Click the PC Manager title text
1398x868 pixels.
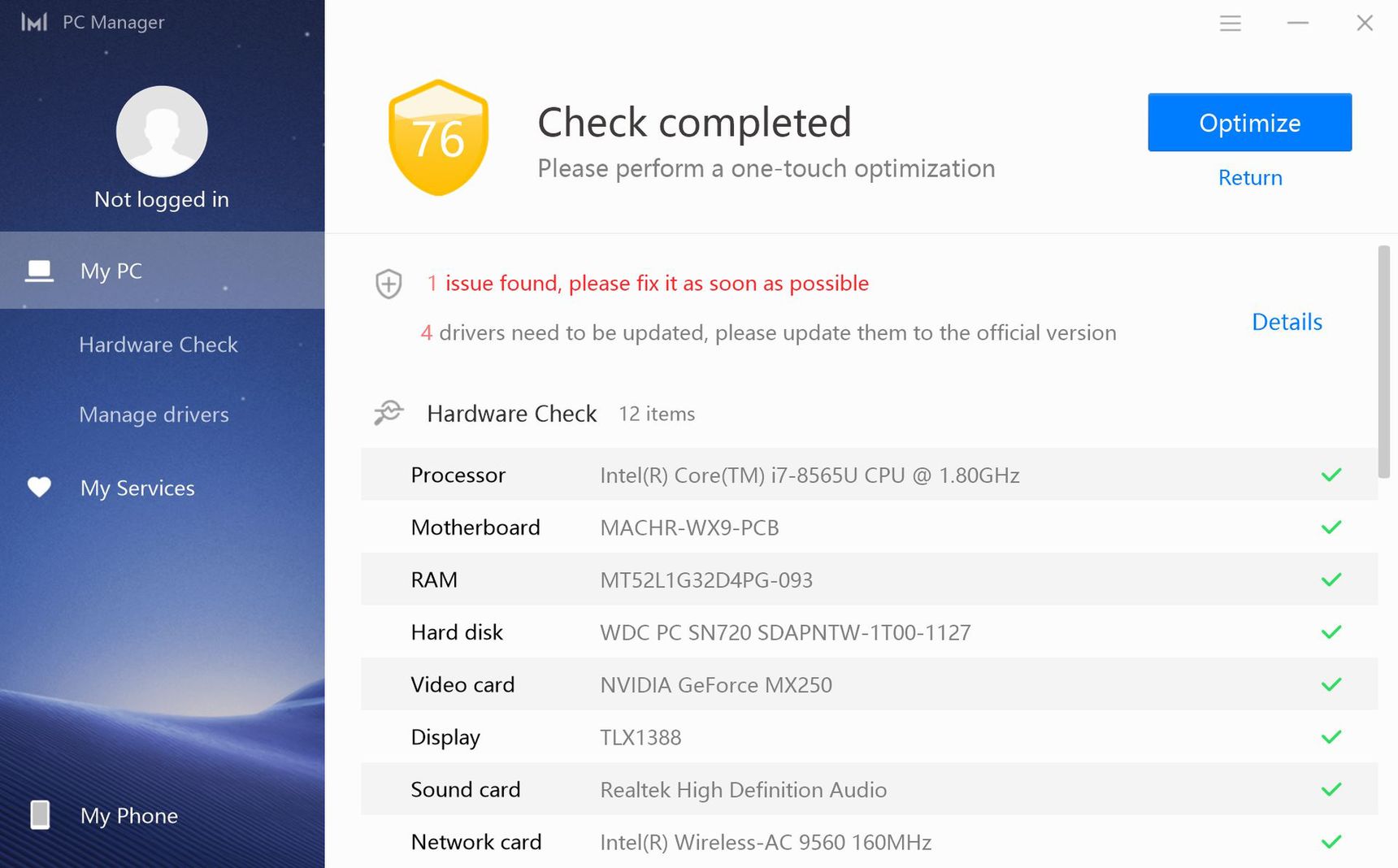[x=113, y=22]
